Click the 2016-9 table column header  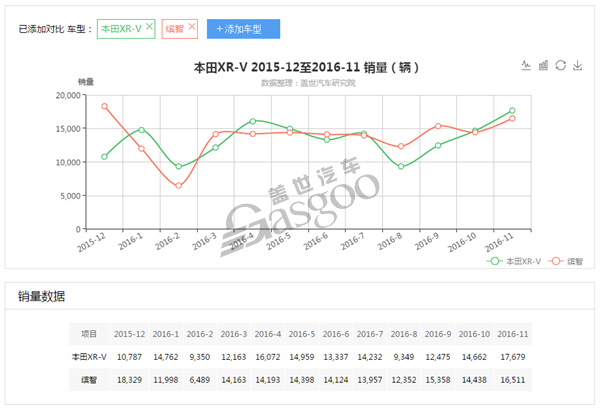[438, 334]
